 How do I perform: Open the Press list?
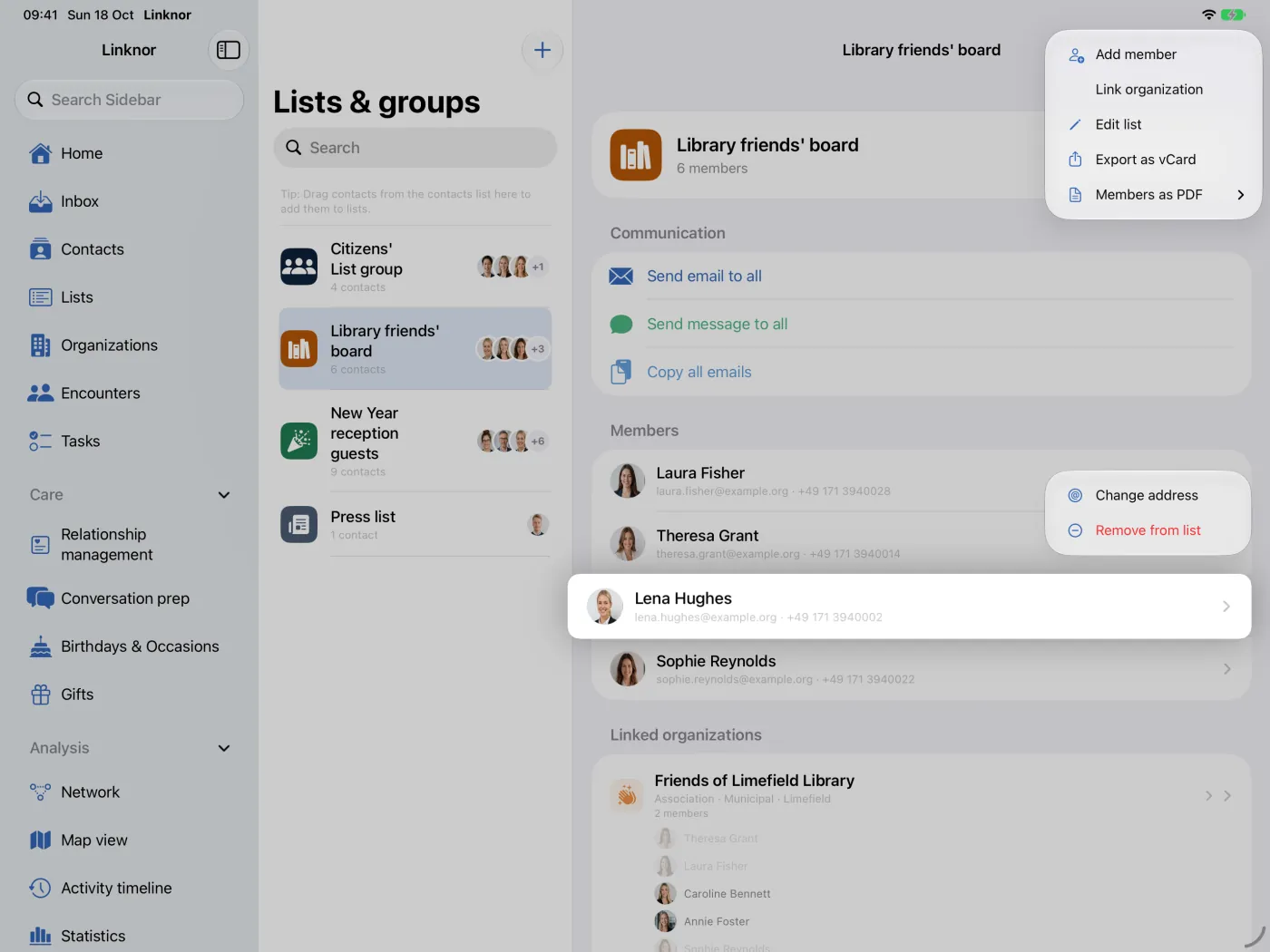415,525
